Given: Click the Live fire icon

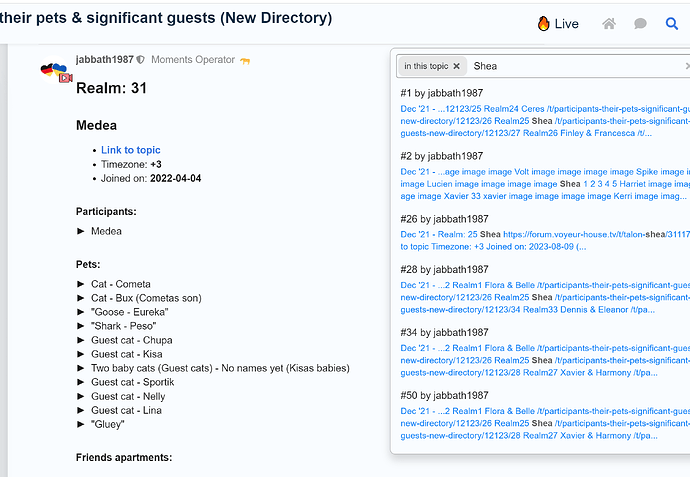Looking at the screenshot, I should pyautogui.click(x=543, y=24).
